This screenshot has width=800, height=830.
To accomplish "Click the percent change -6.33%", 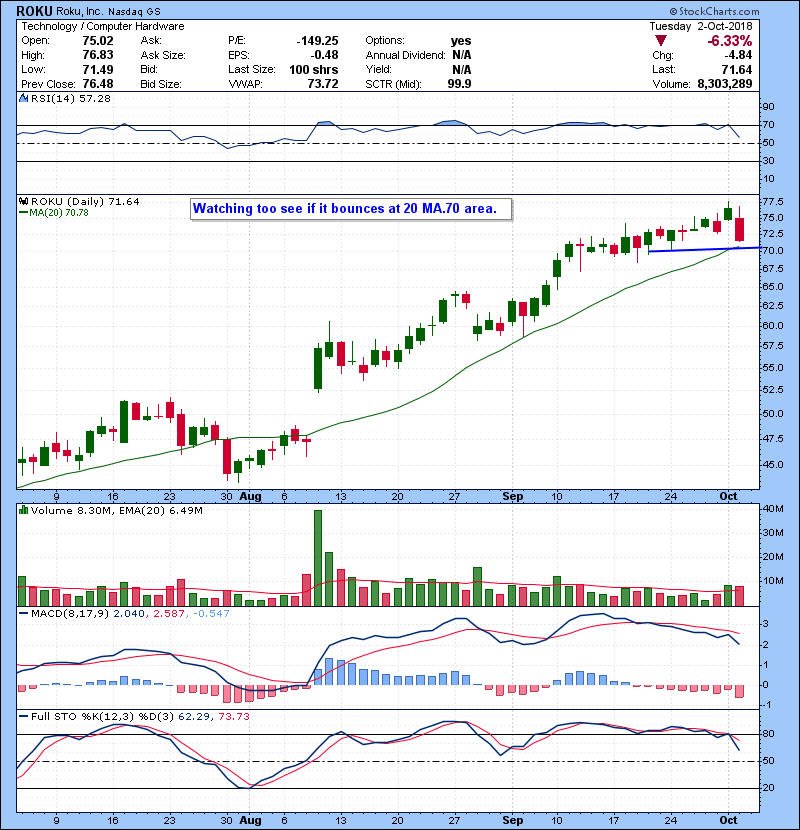I will pos(730,41).
